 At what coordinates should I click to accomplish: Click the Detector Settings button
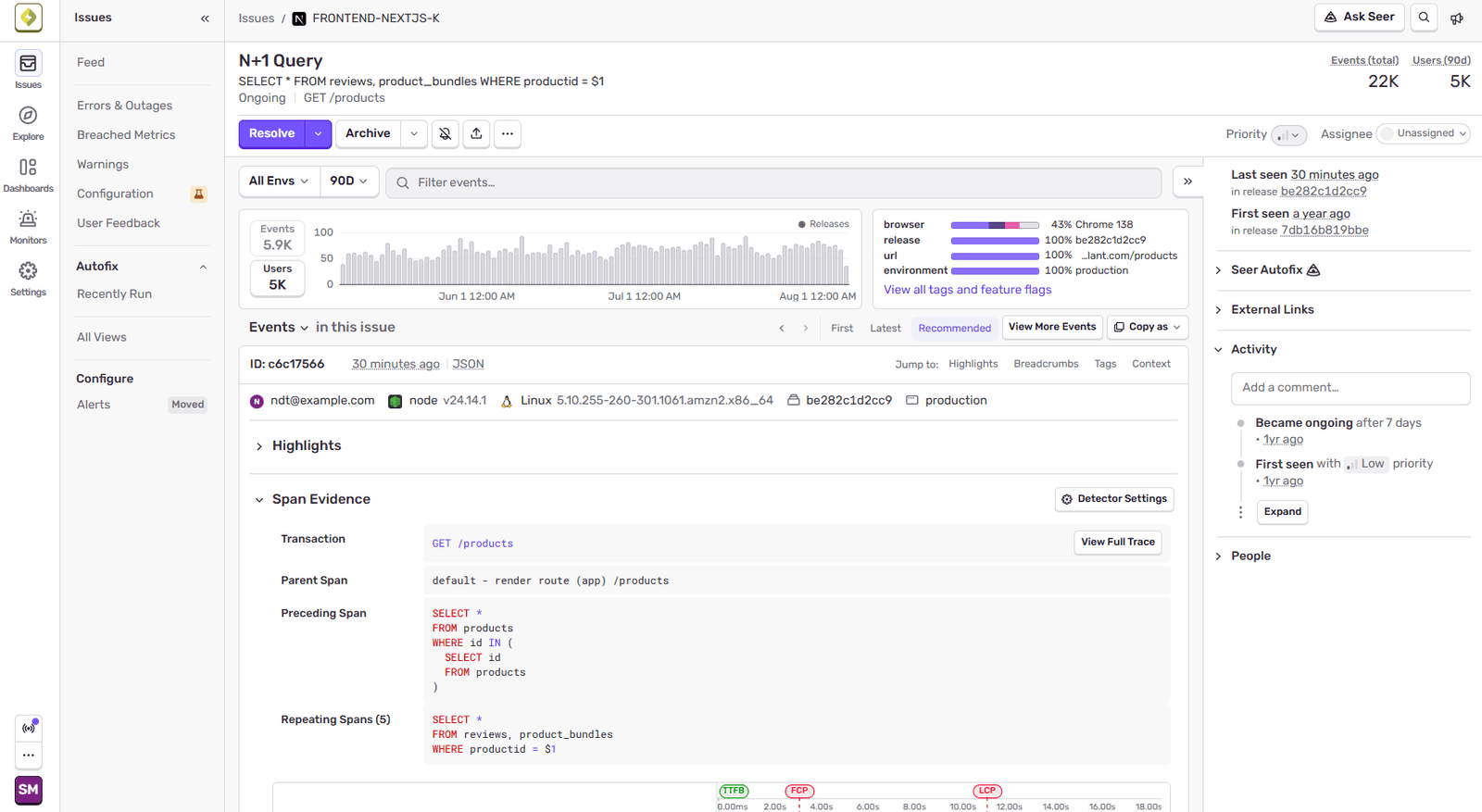[1114, 499]
